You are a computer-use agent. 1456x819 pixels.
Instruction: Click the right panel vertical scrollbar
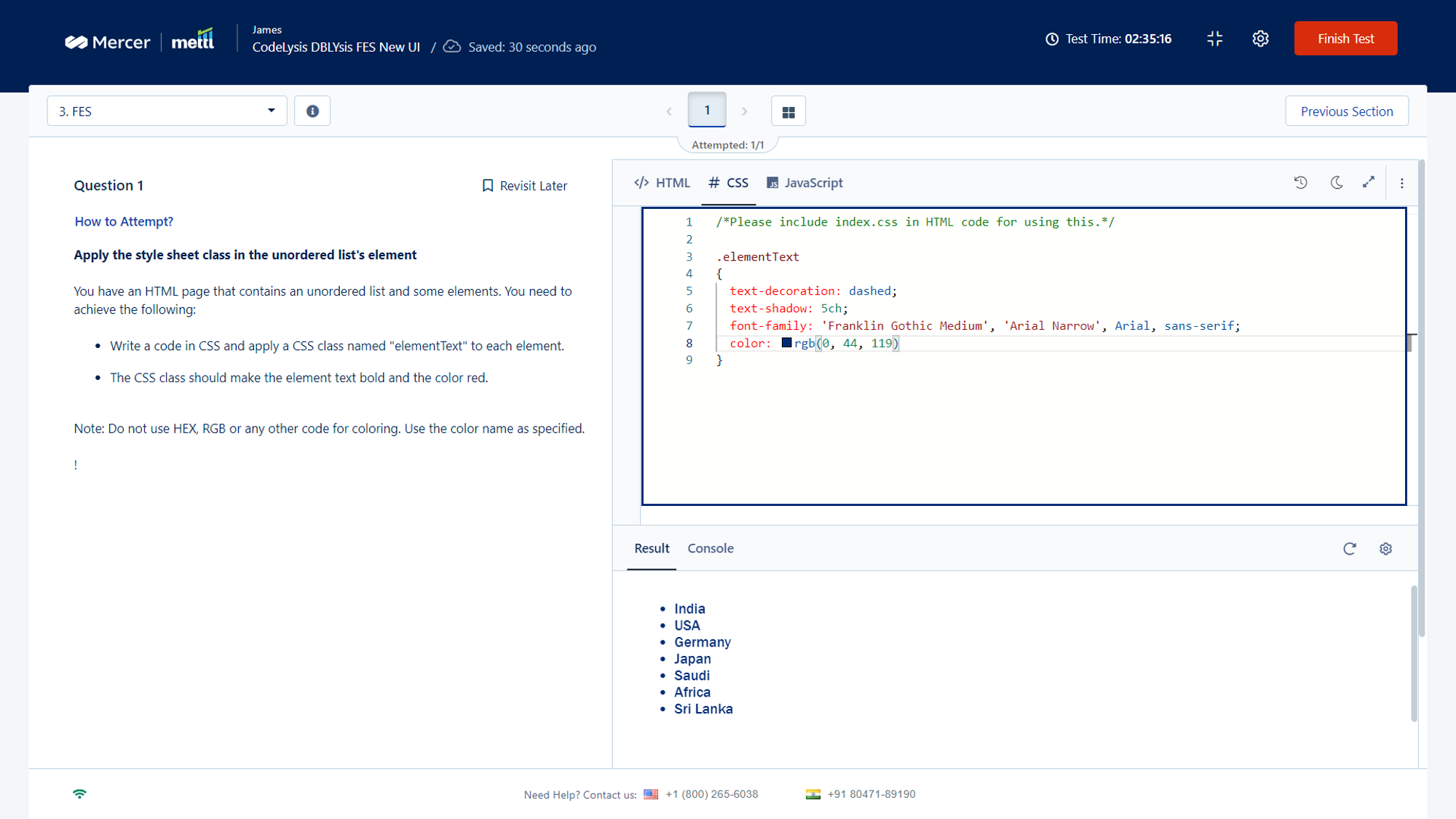click(x=1422, y=398)
